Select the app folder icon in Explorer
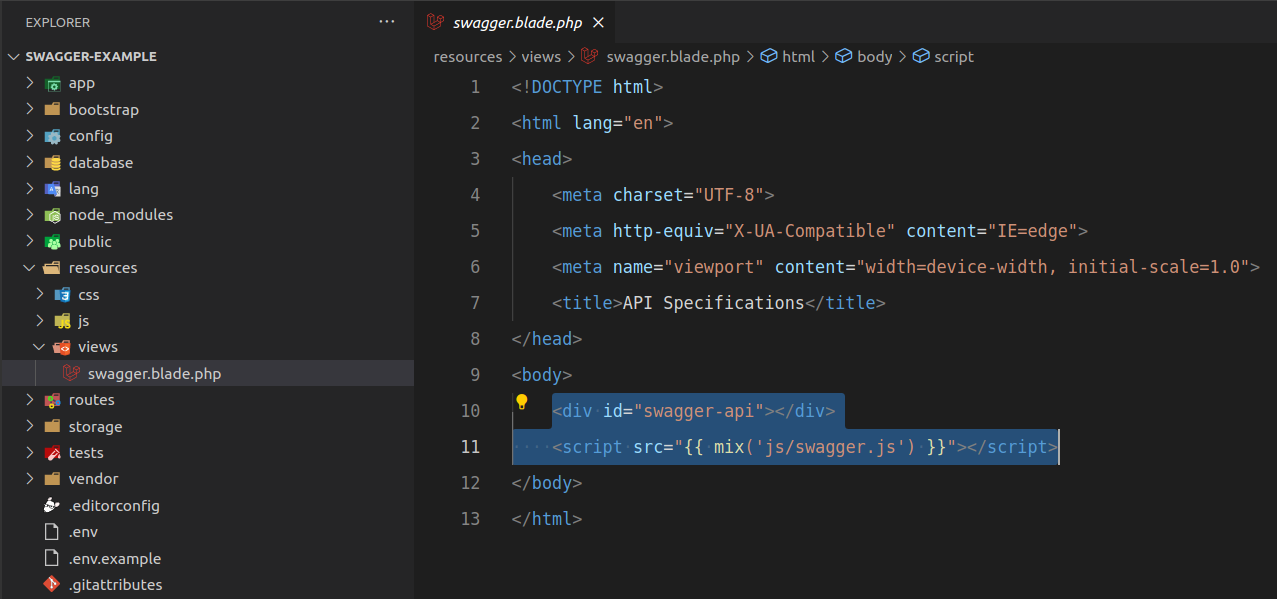 [51, 83]
